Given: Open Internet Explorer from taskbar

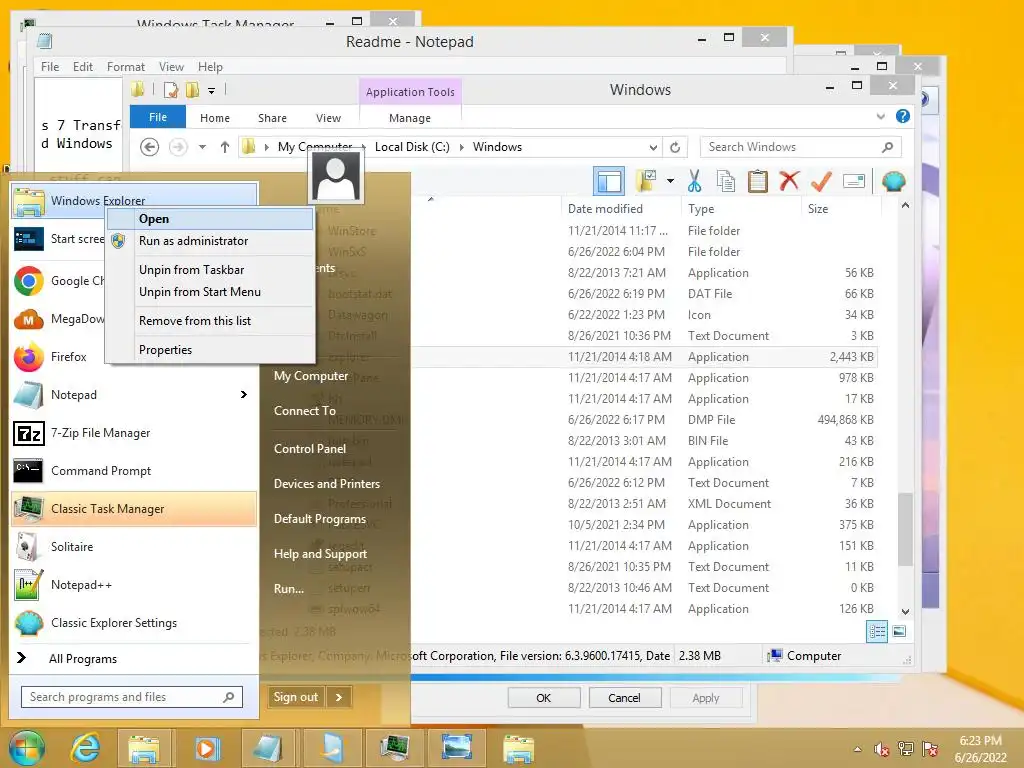Looking at the screenshot, I should coord(86,748).
